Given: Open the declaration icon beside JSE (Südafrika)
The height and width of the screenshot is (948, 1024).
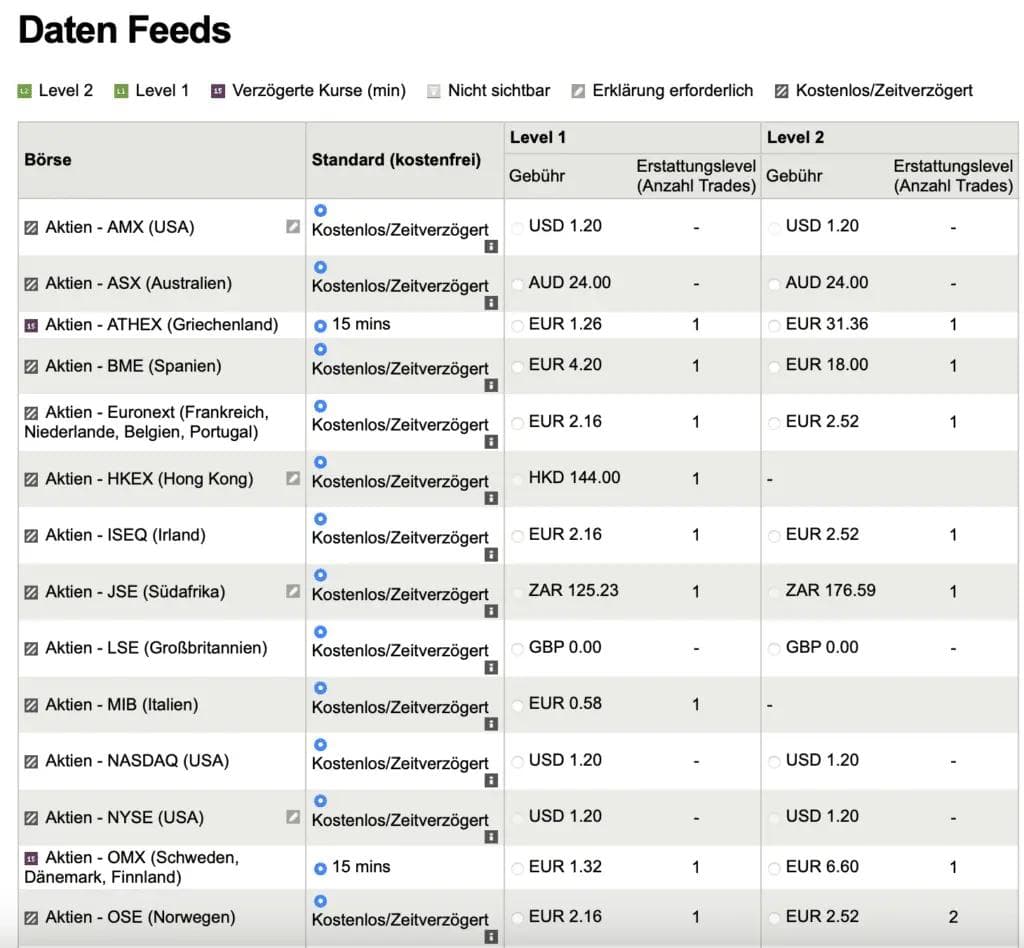Looking at the screenshot, I should point(293,591).
